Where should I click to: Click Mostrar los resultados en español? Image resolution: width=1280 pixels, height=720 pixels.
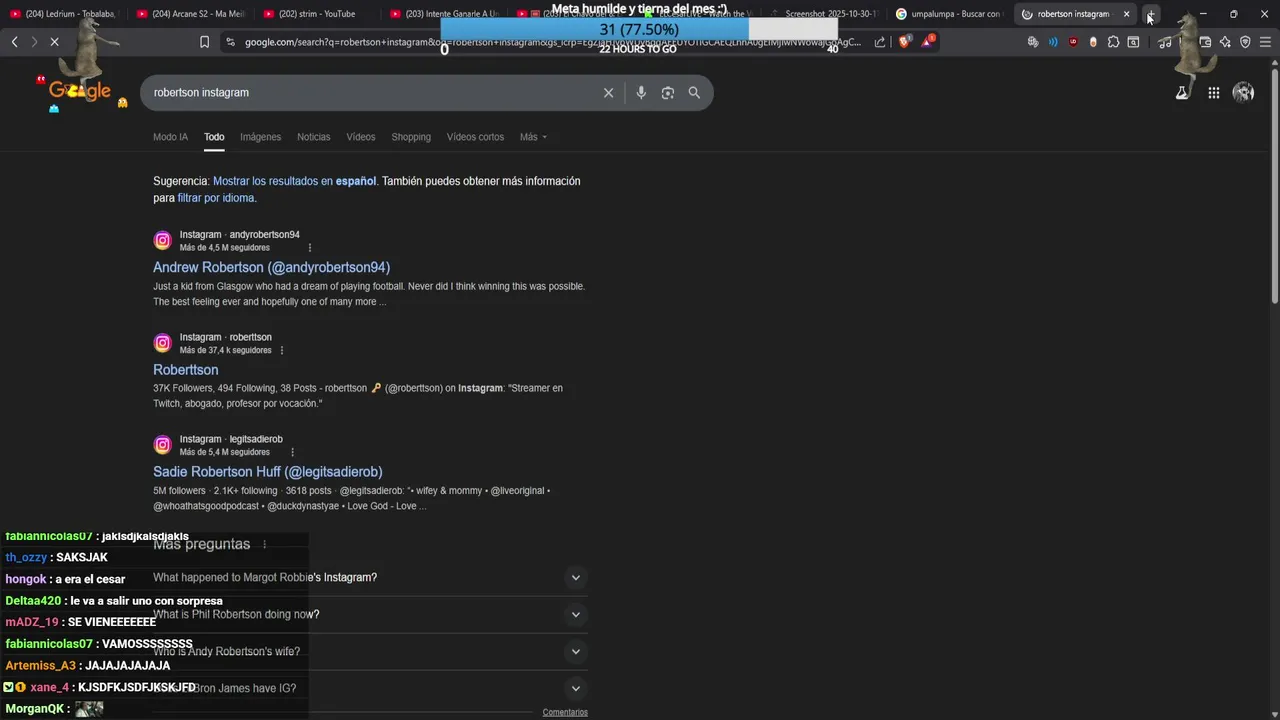tap(294, 181)
